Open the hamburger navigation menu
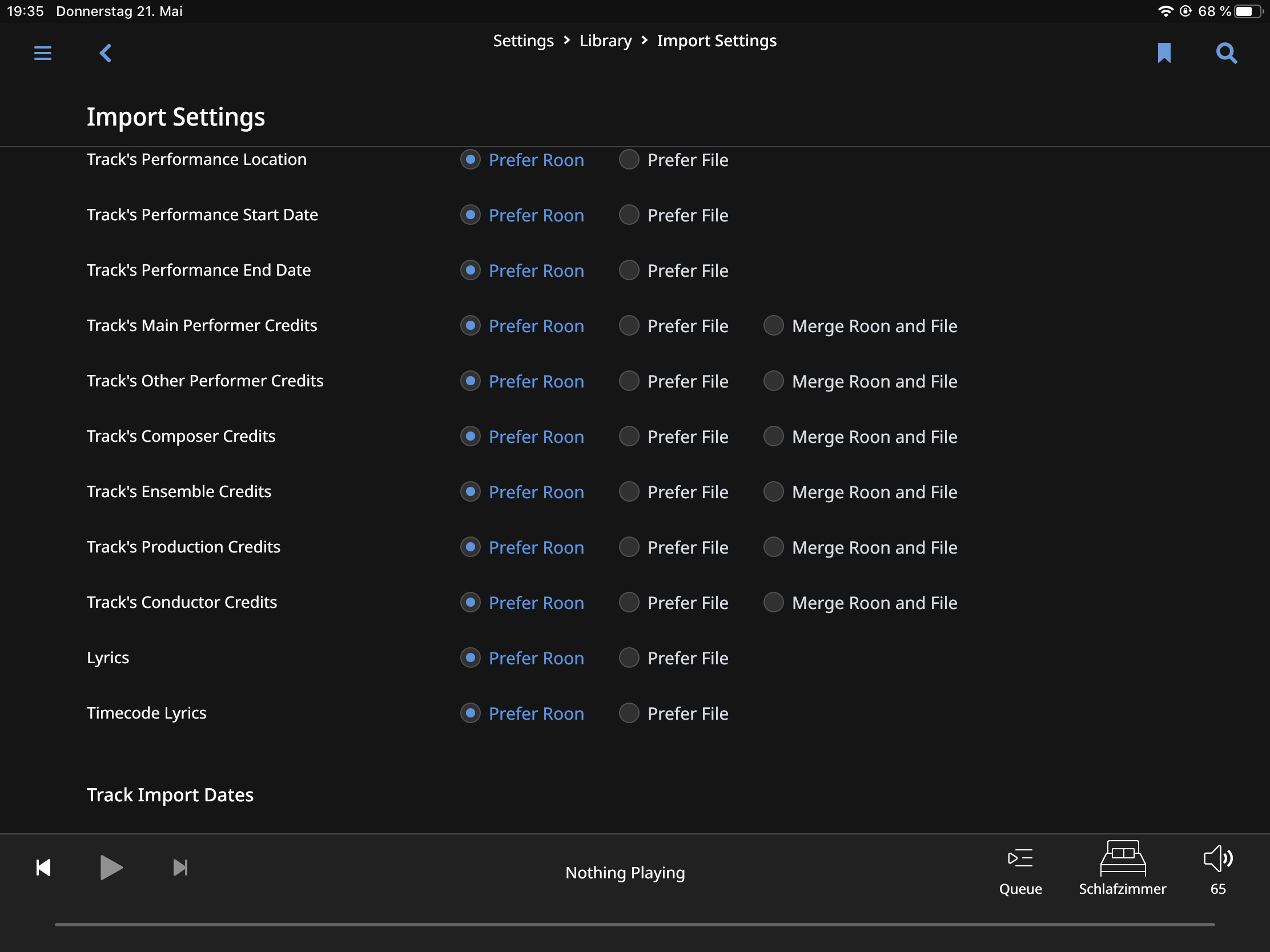The image size is (1270, 952). point(42,54)
